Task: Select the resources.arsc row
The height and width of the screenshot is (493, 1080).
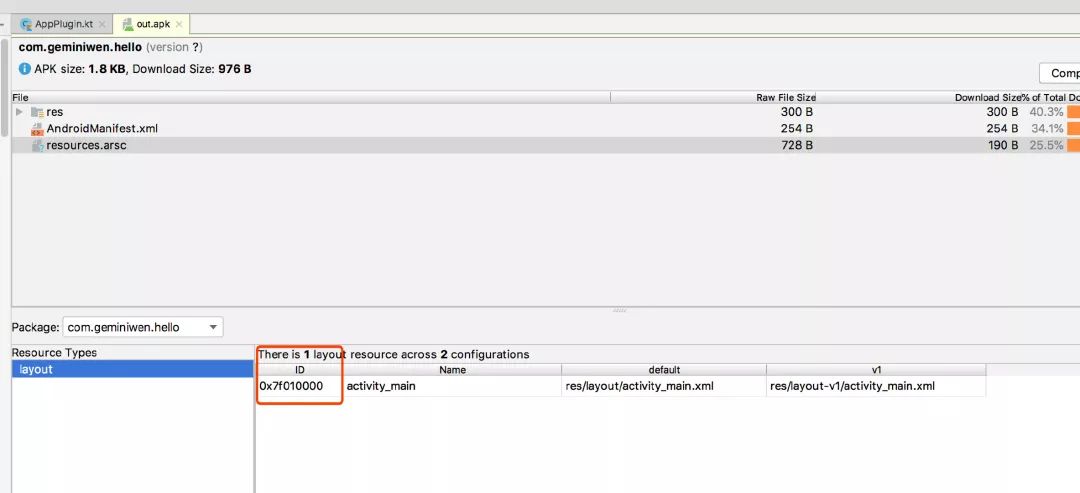Action: pyautogui.click(x=546, y=145)
